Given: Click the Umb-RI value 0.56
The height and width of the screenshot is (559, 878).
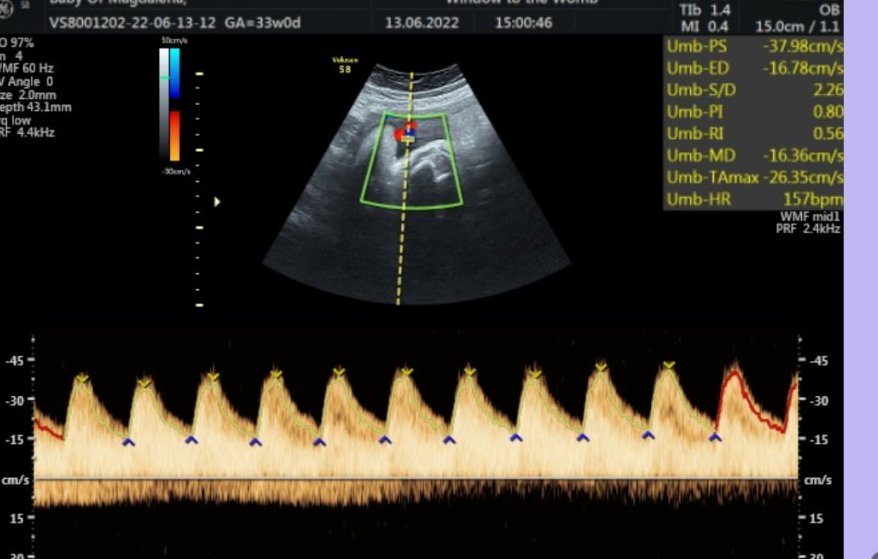Looking at the screenshot, I should (828, 134).
